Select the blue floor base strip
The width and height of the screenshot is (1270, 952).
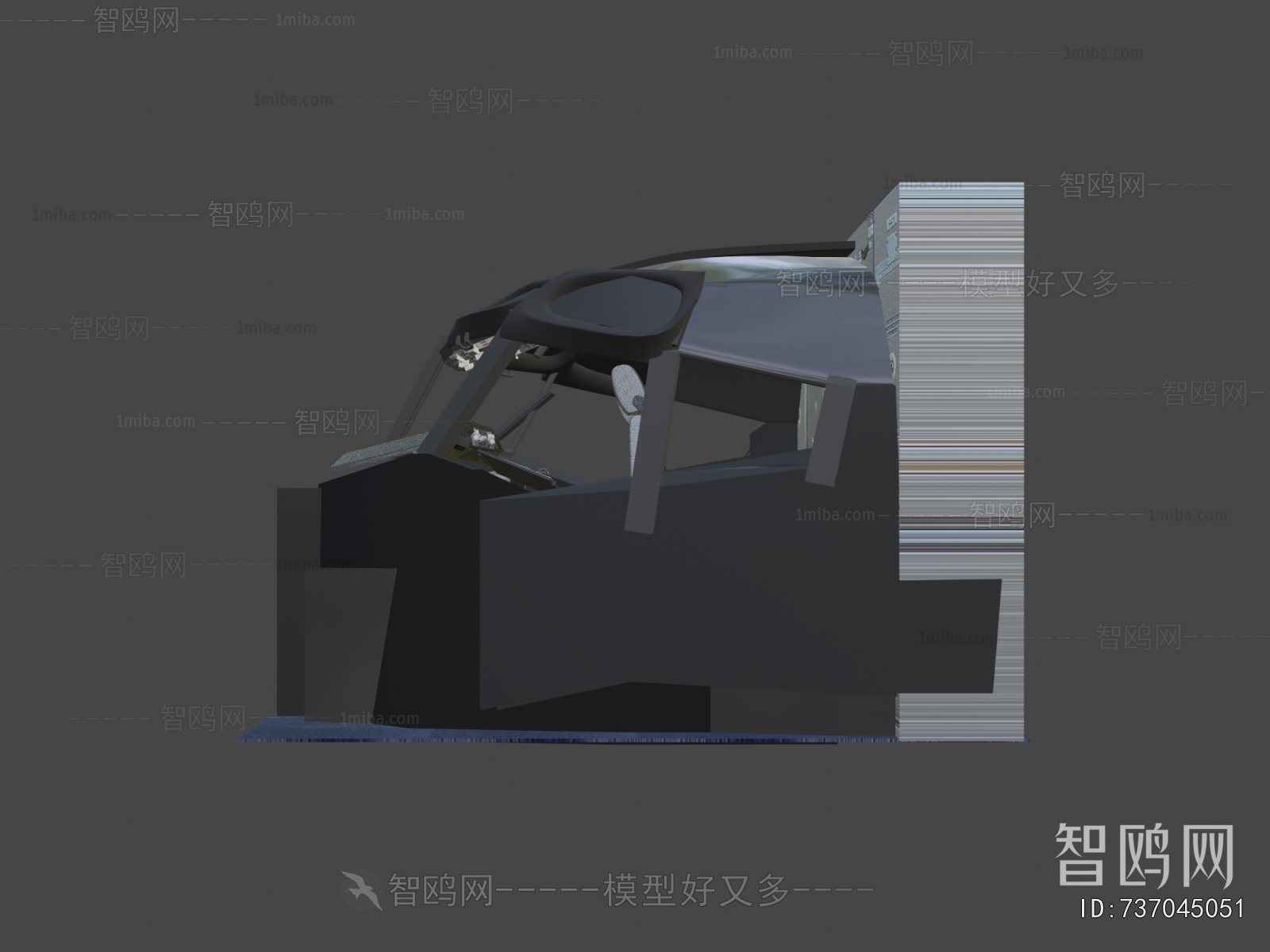556,736
